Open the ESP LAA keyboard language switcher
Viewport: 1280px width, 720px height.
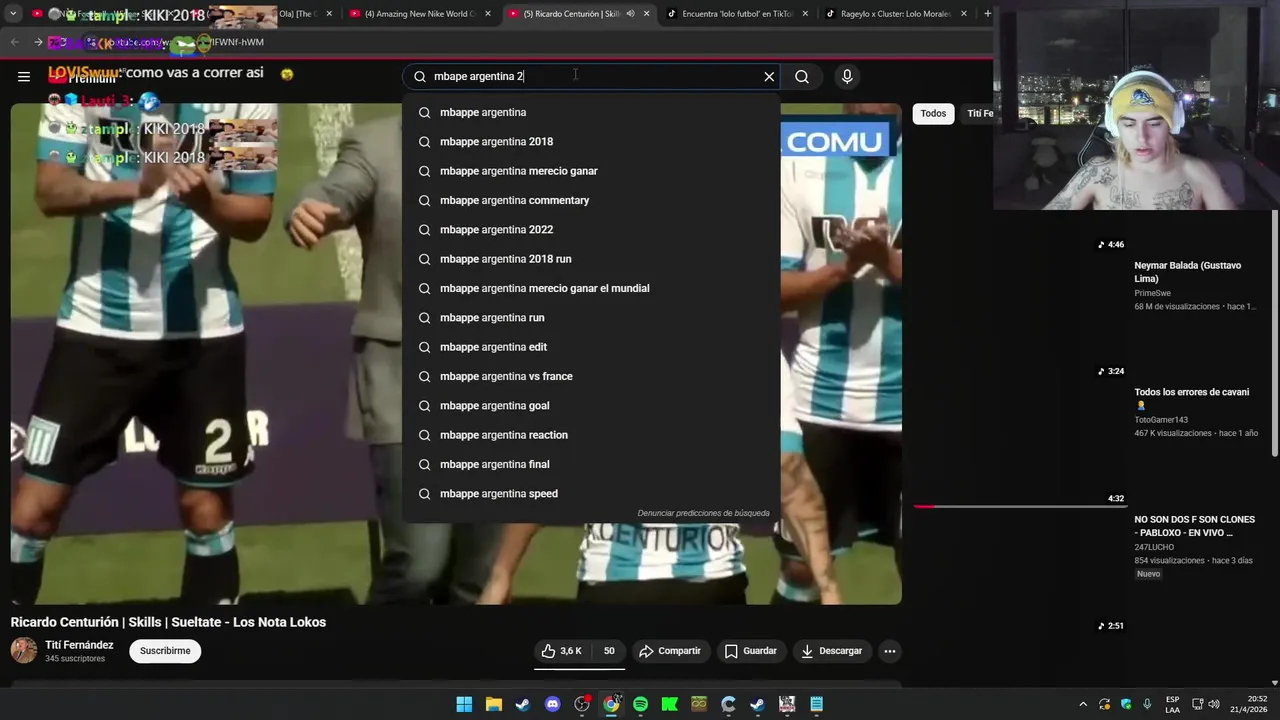1172,704
